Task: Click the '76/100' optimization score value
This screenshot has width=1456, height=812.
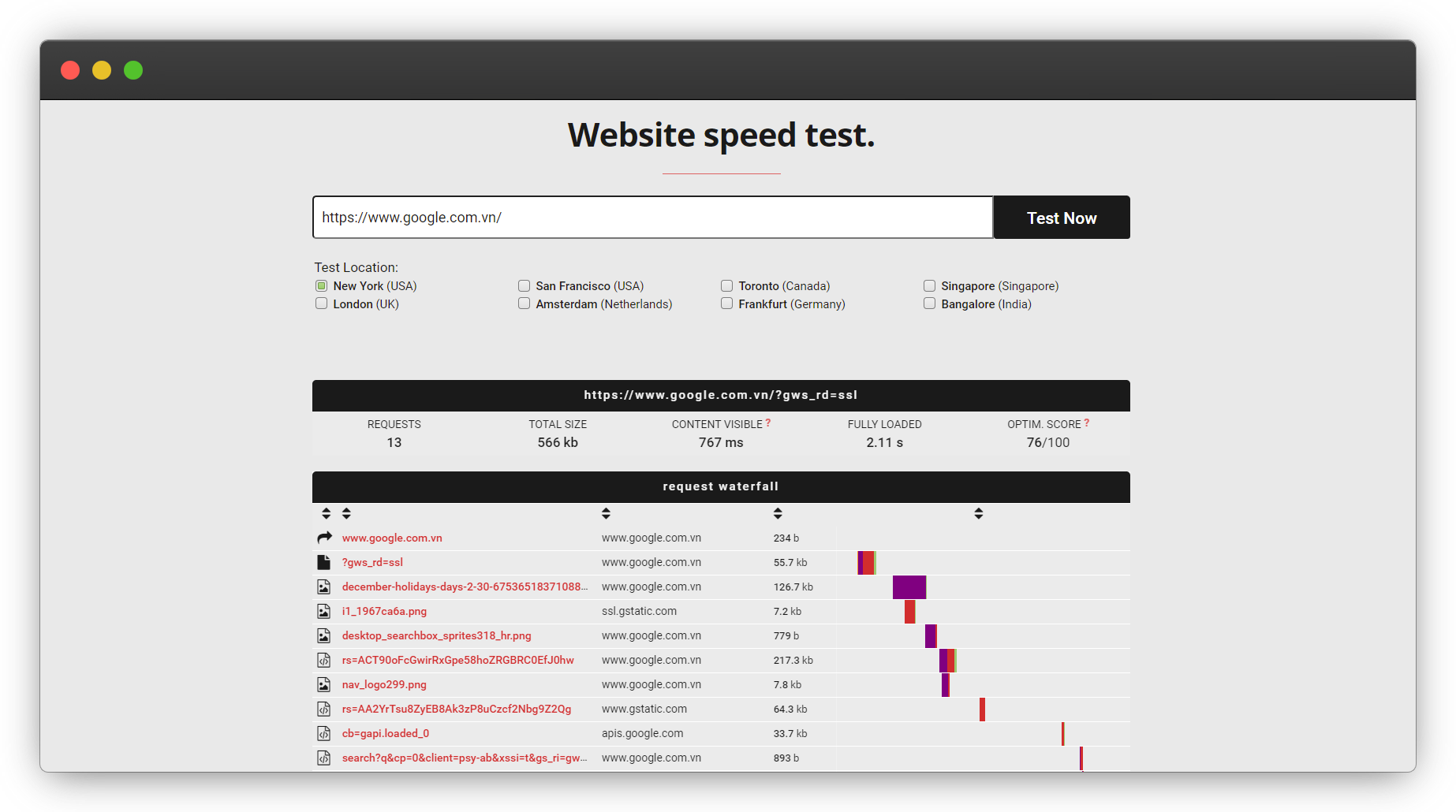Action: click(x=1048, y=442)
